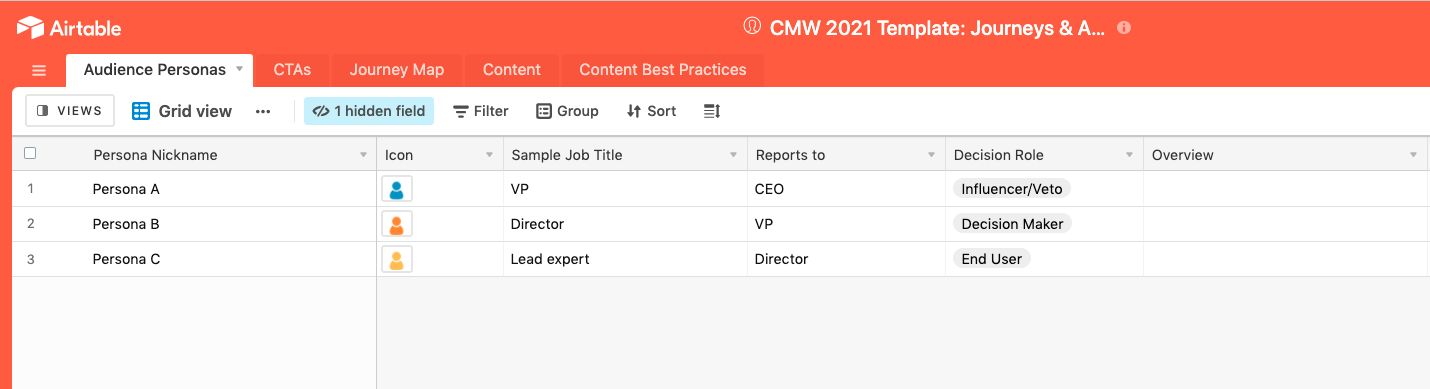
Task: Select the Influencer/Veto tag in Persona A
Action: (x=1012, y=189)
